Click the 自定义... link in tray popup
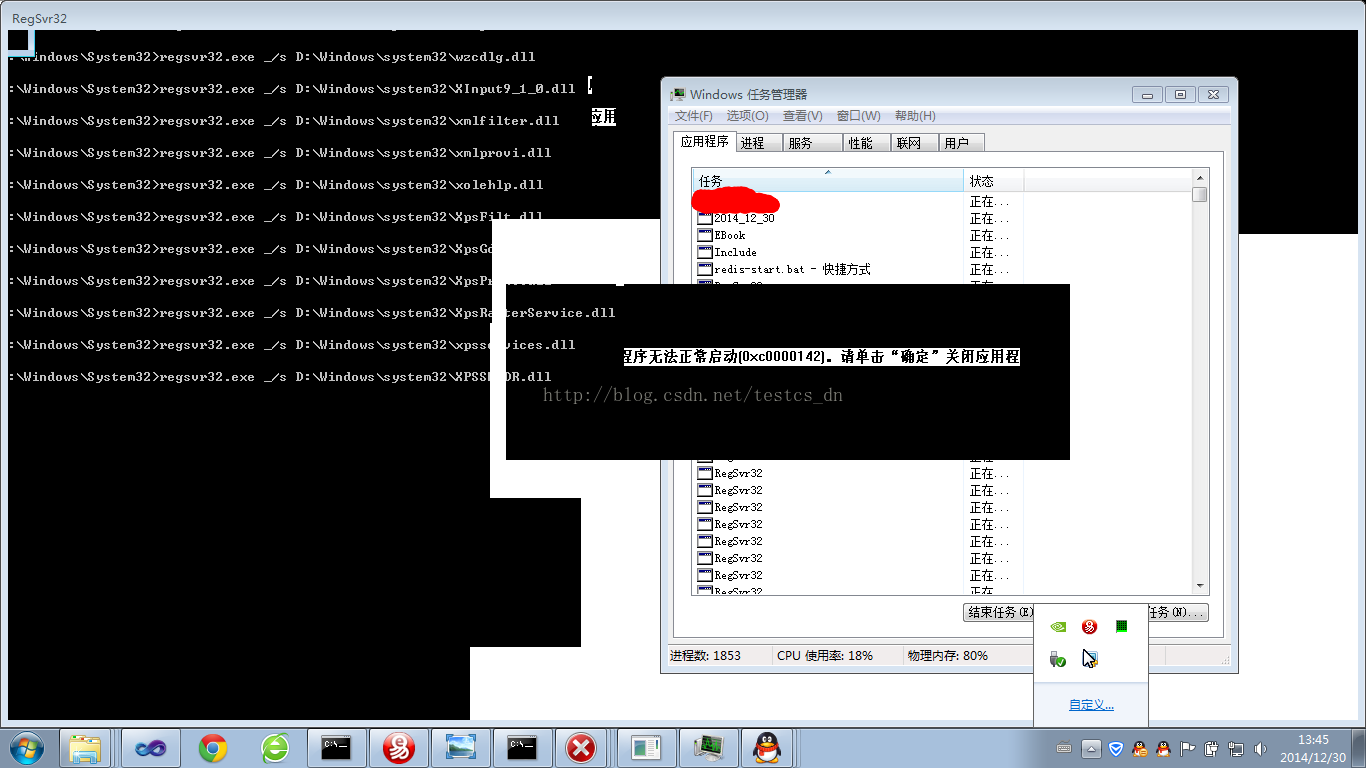This screenshot has width=1366, height=768. coord(1090,705)
